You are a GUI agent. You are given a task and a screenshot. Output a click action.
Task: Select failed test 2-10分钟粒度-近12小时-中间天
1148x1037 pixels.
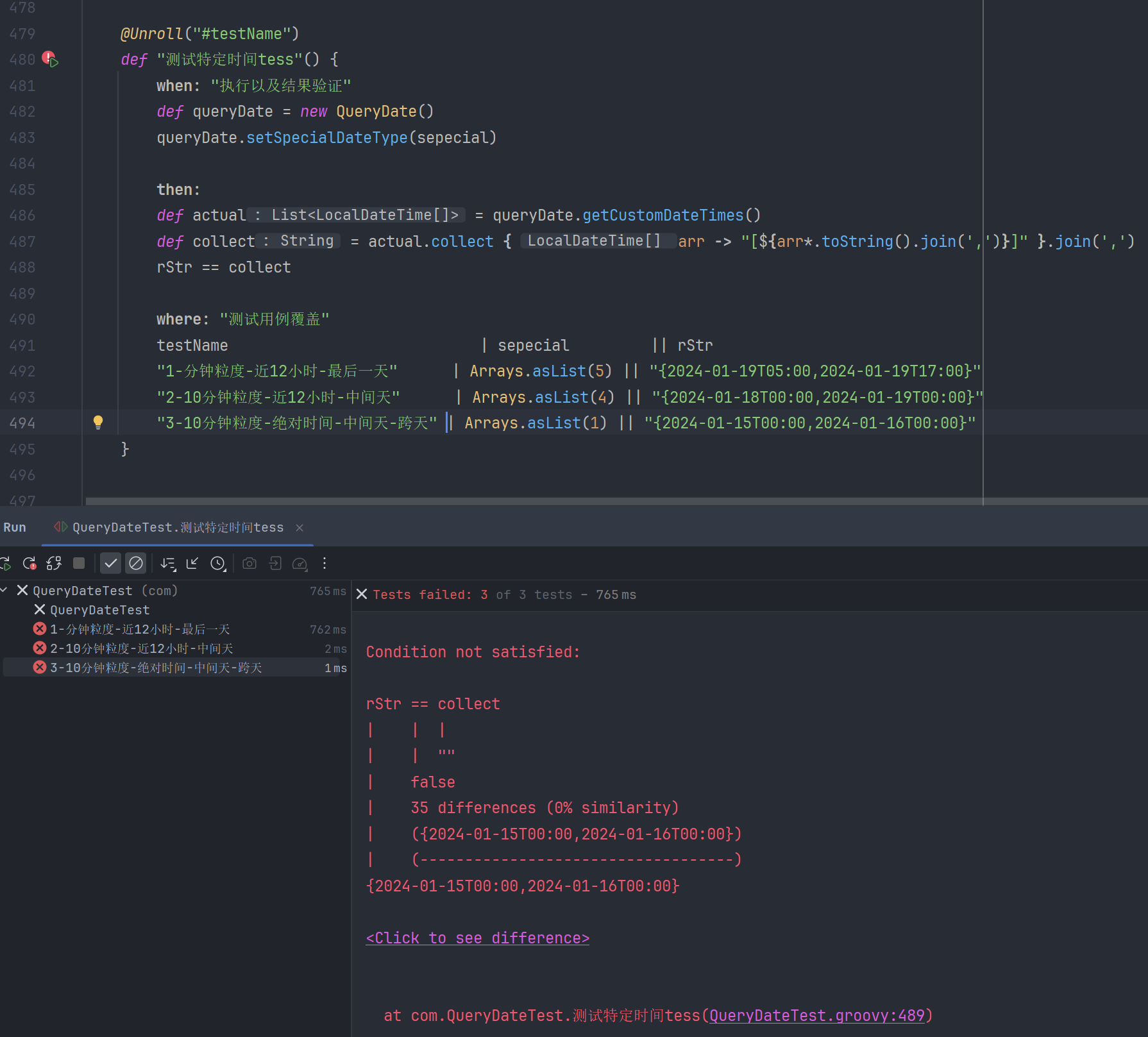(141, 648)
